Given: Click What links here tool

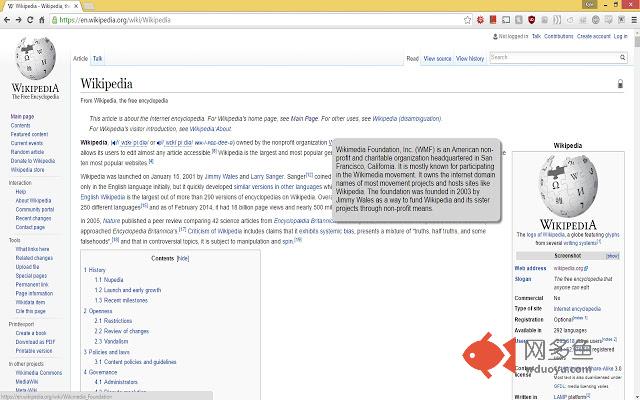Looking at the screenshot, I should 32,249.
